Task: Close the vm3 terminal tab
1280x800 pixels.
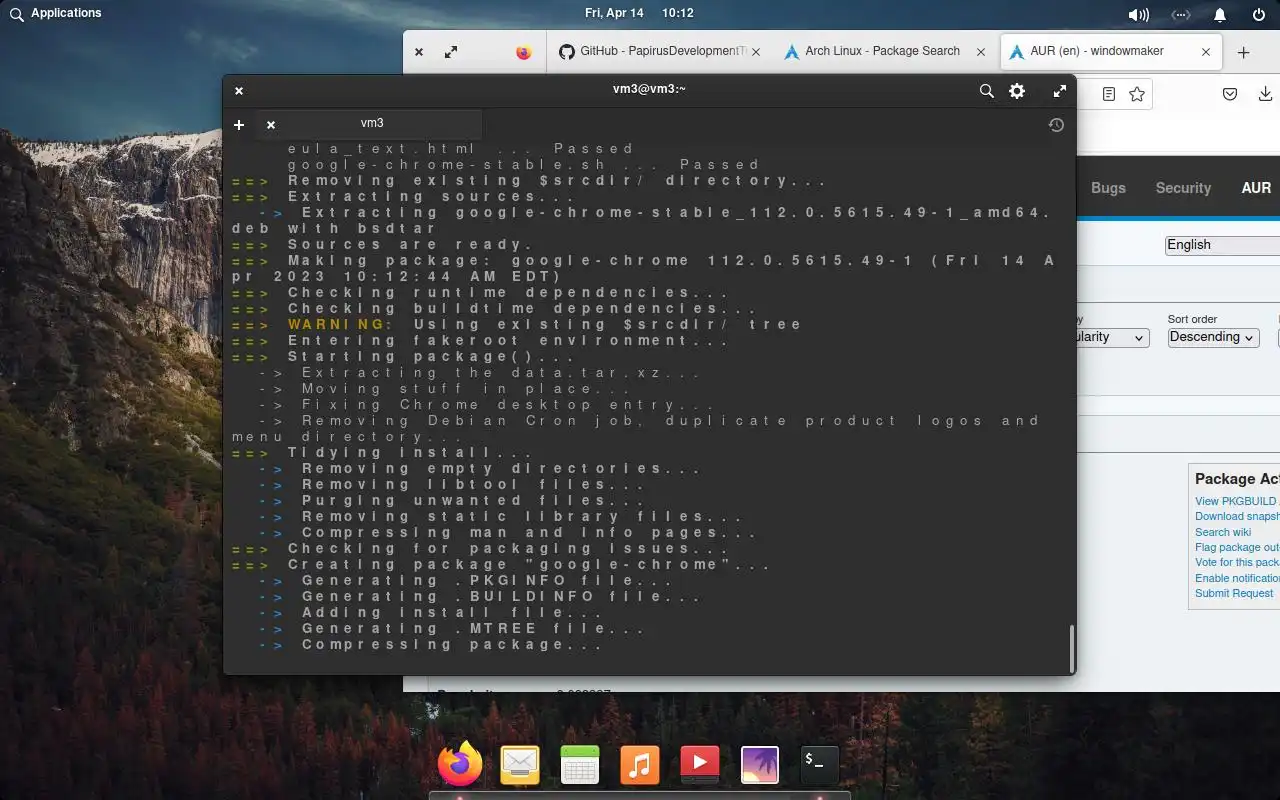Action: click(x=271, y=125)
